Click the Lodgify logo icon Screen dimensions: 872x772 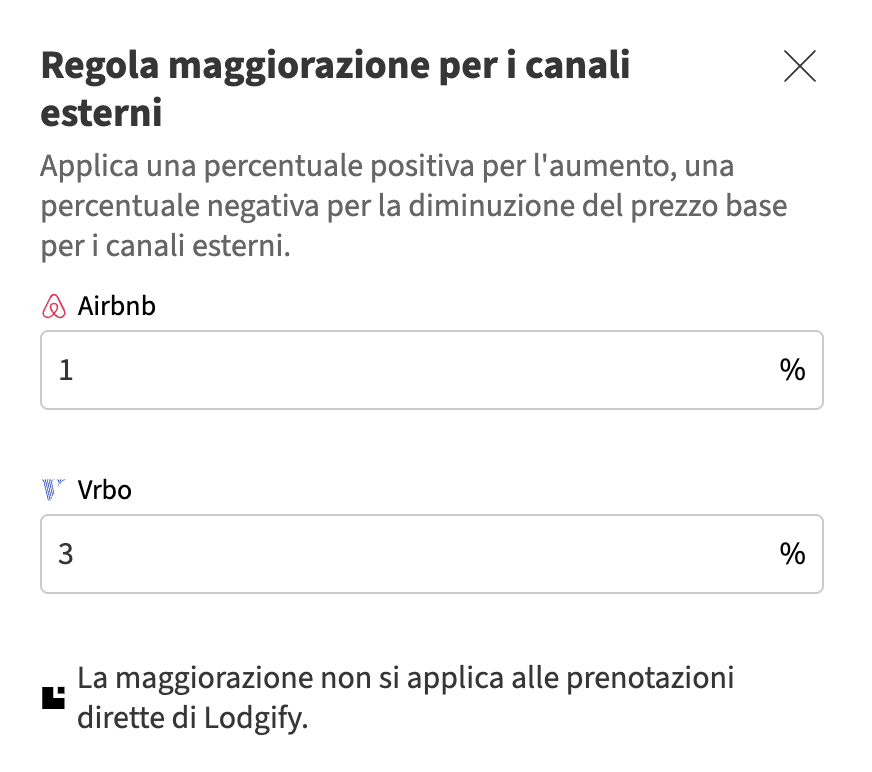54,698
